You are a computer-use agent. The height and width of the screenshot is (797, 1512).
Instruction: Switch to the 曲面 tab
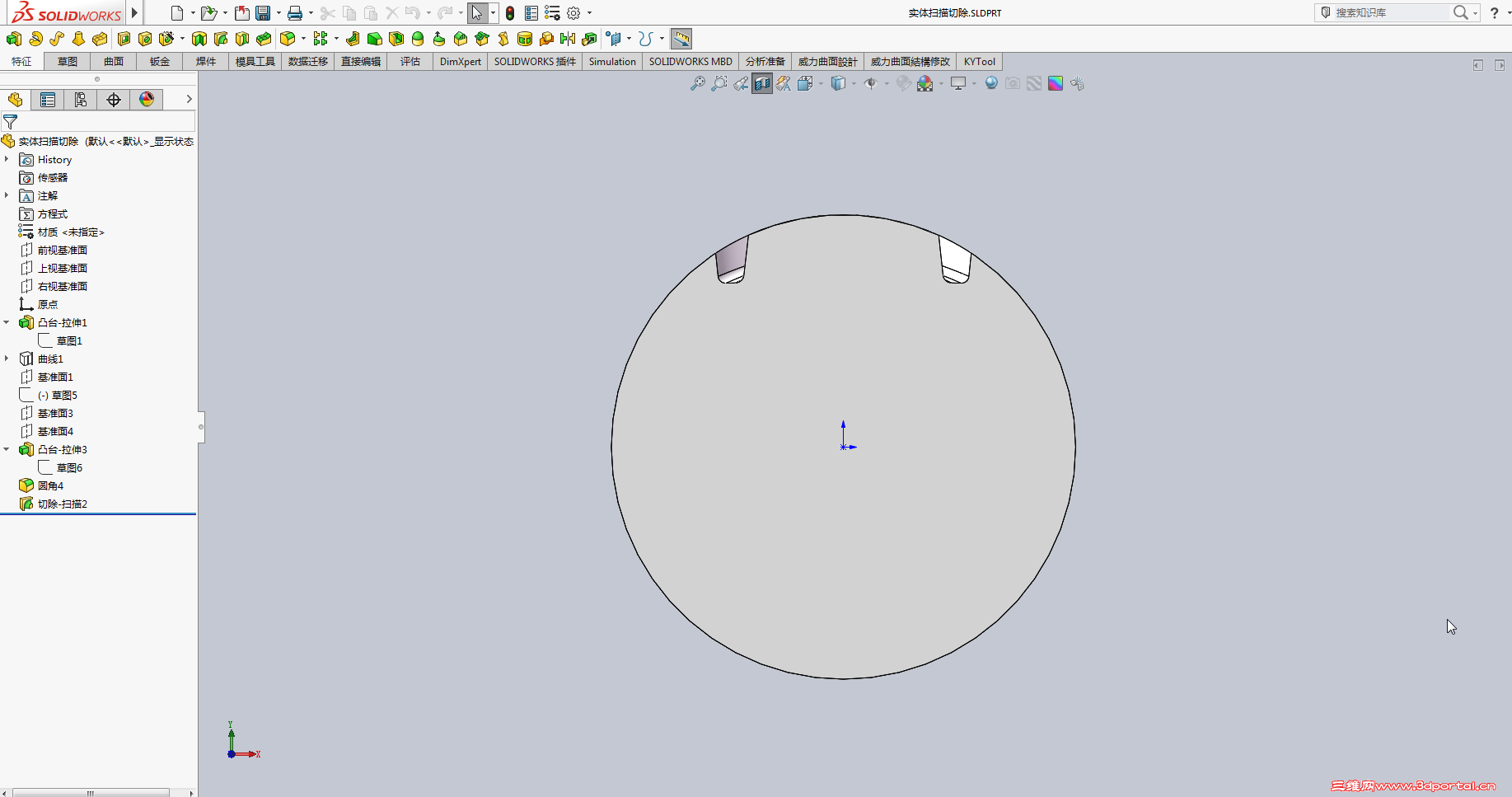point(114,62)
